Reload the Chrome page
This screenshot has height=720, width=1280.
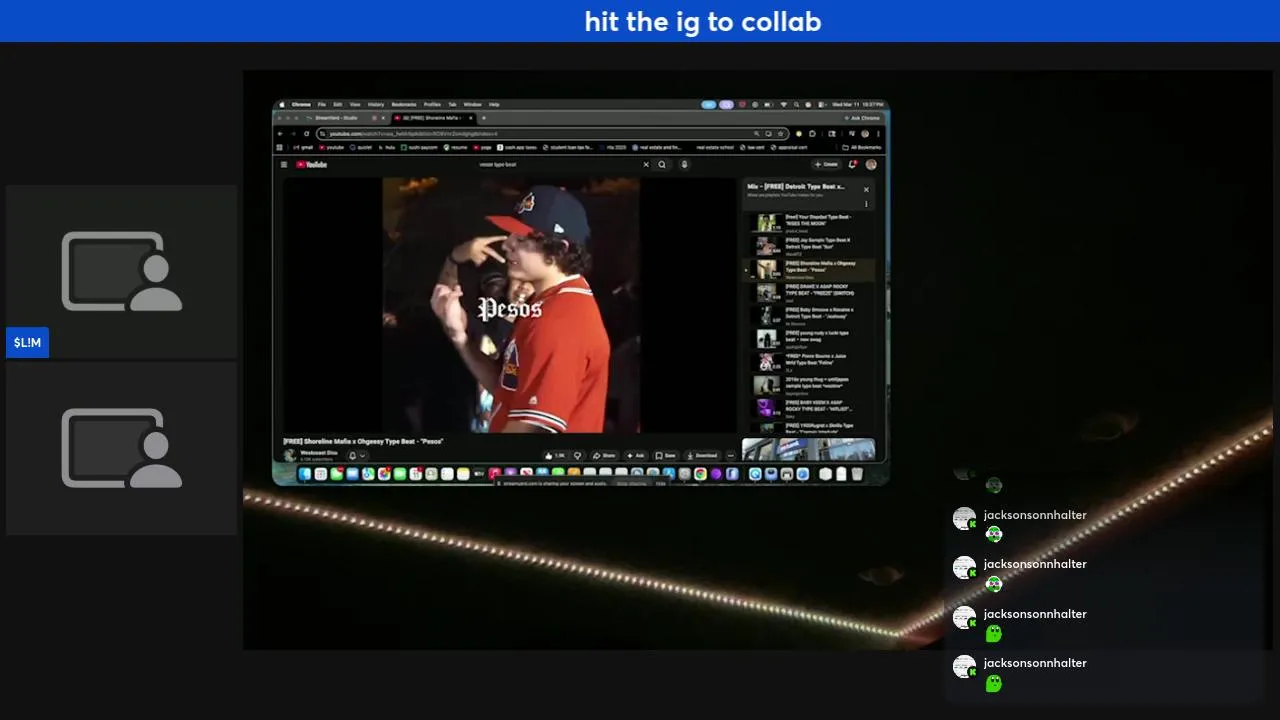click(306, 134)
